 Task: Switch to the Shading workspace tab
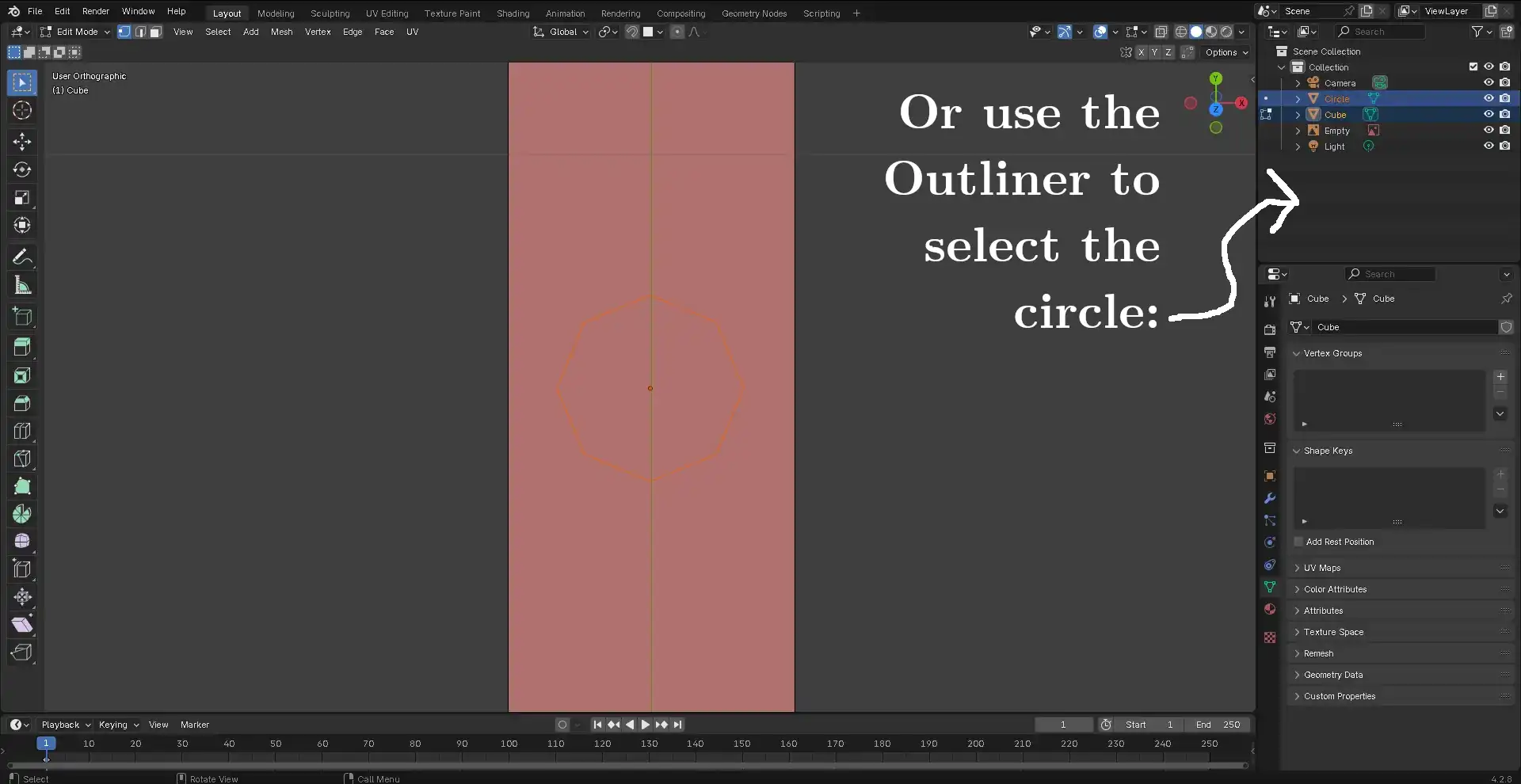coord(513,13)
